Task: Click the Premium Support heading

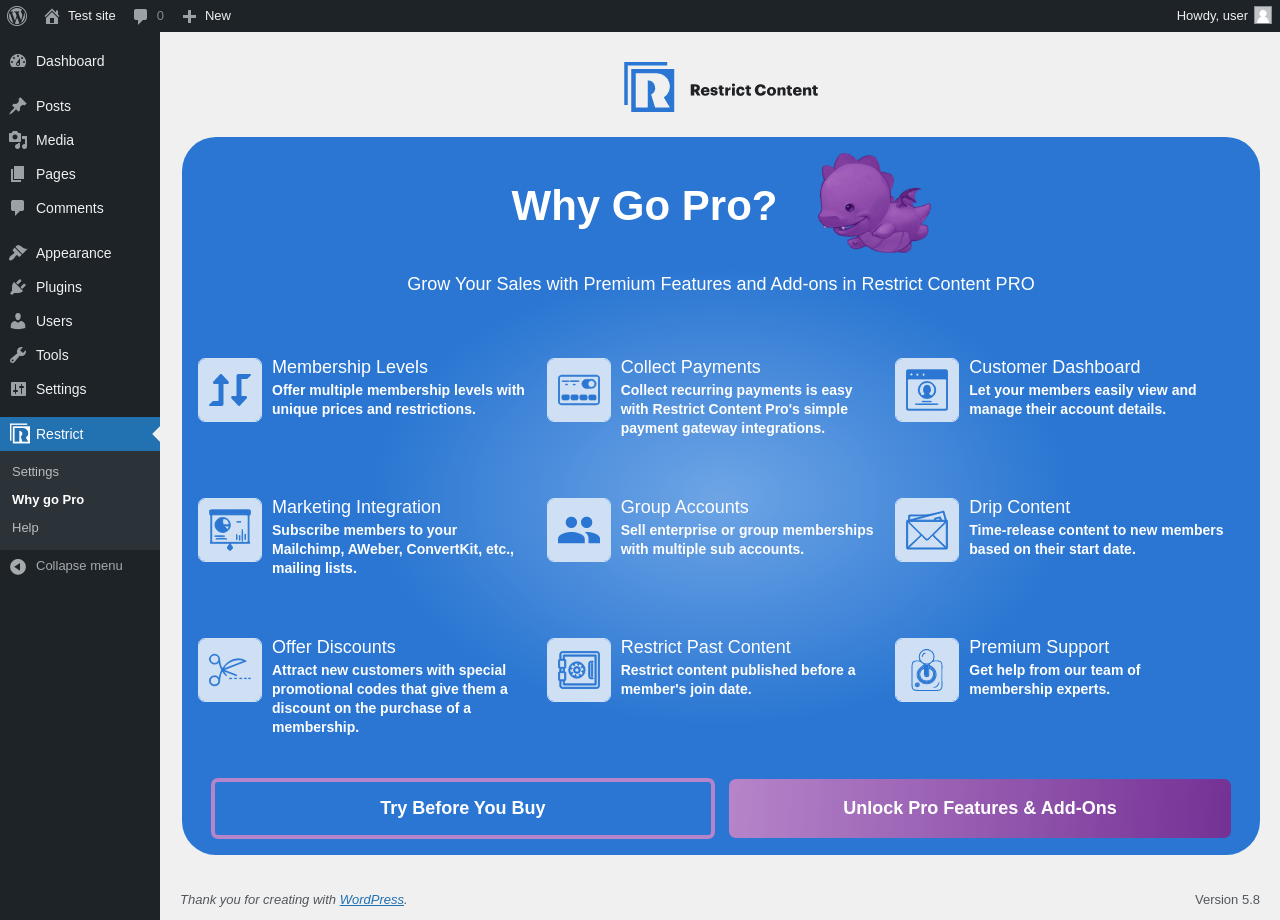Action: click(x=1039, y=647)
